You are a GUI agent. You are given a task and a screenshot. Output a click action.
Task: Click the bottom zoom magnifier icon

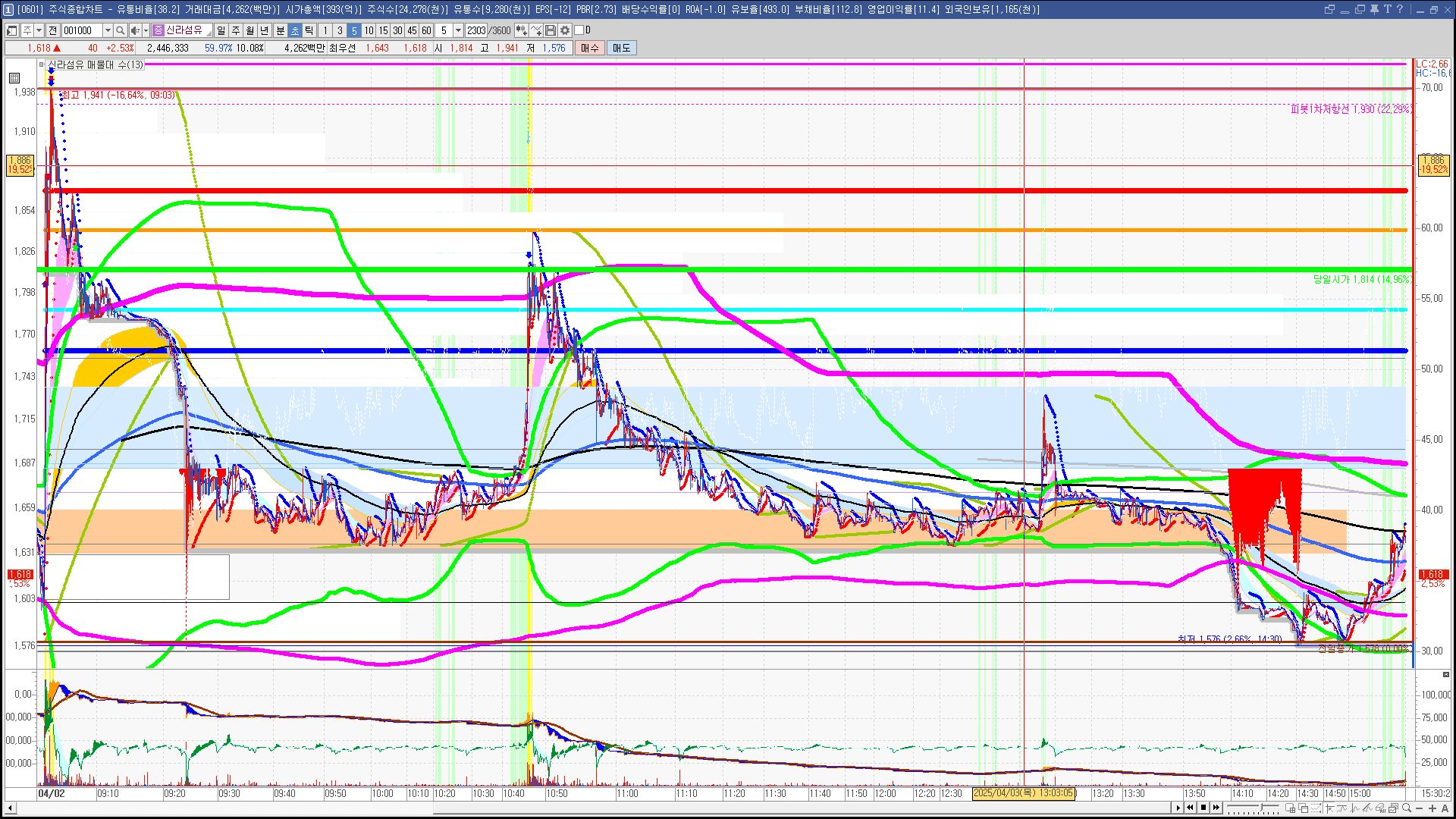tap(1407, 808)
